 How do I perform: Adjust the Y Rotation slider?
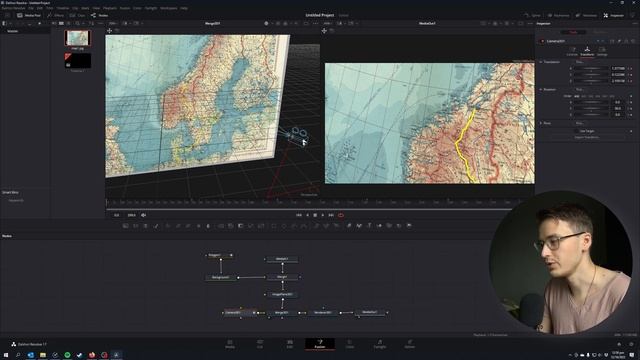pos(591,108)
